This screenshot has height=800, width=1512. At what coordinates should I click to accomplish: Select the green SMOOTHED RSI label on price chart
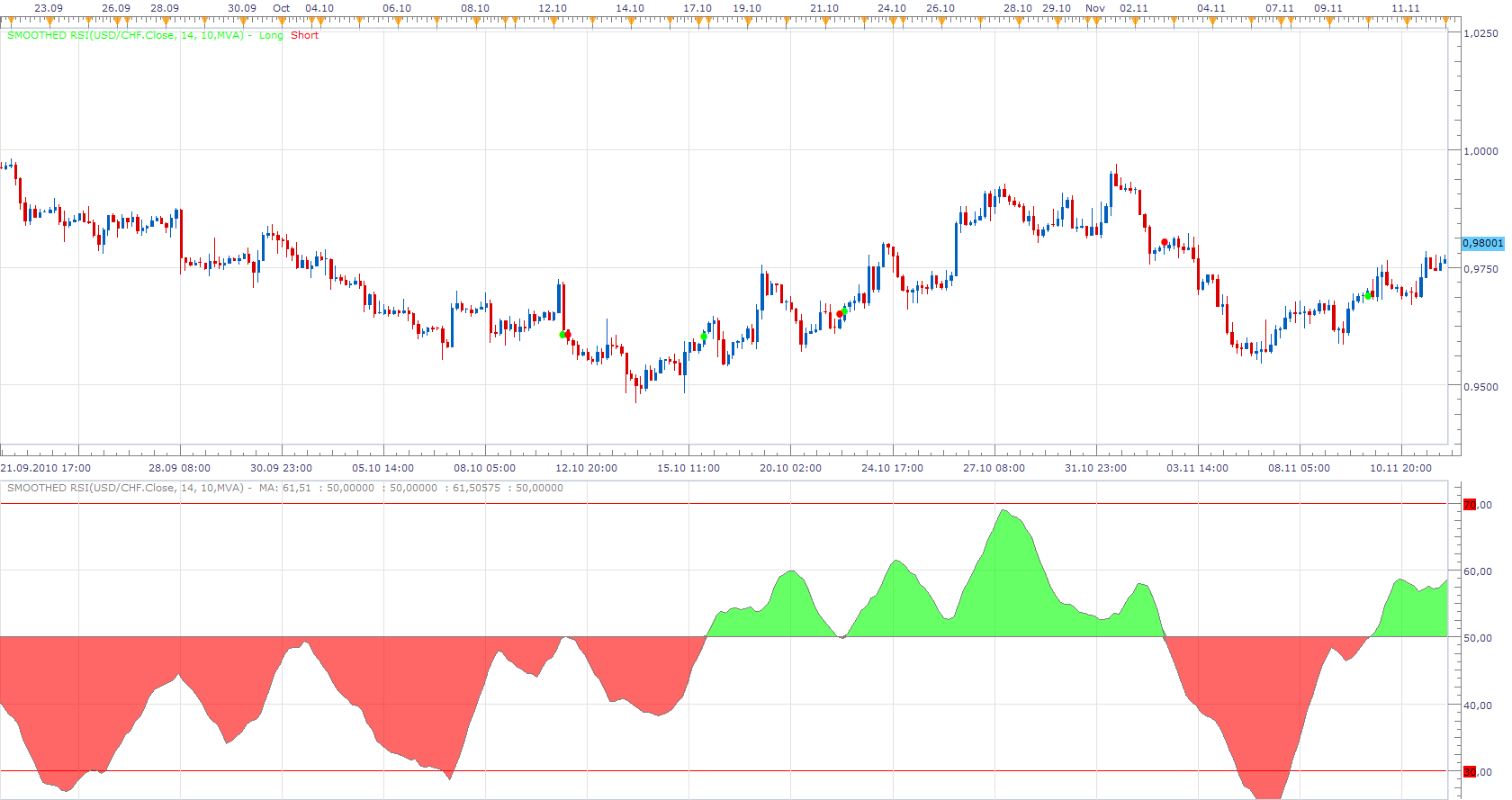[x=125, y=35]
